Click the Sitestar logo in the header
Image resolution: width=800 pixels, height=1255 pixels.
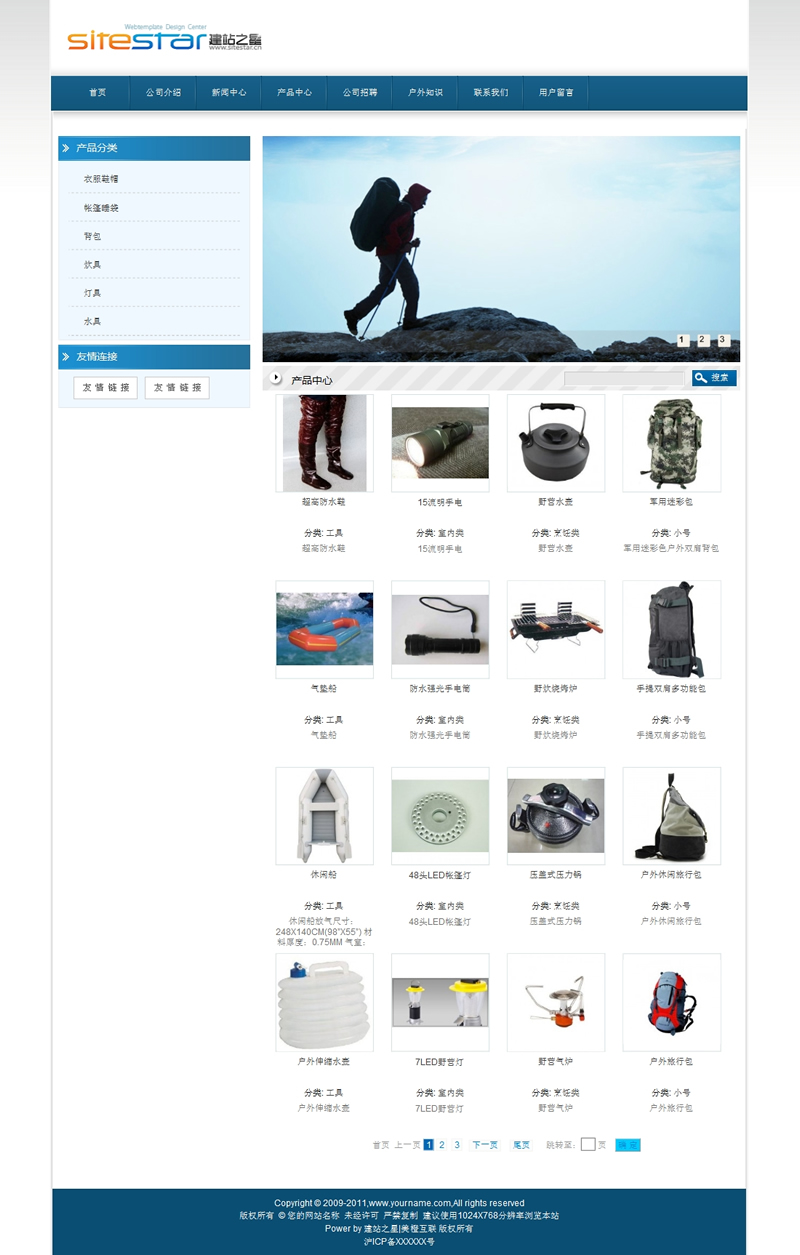coord(164,39)
